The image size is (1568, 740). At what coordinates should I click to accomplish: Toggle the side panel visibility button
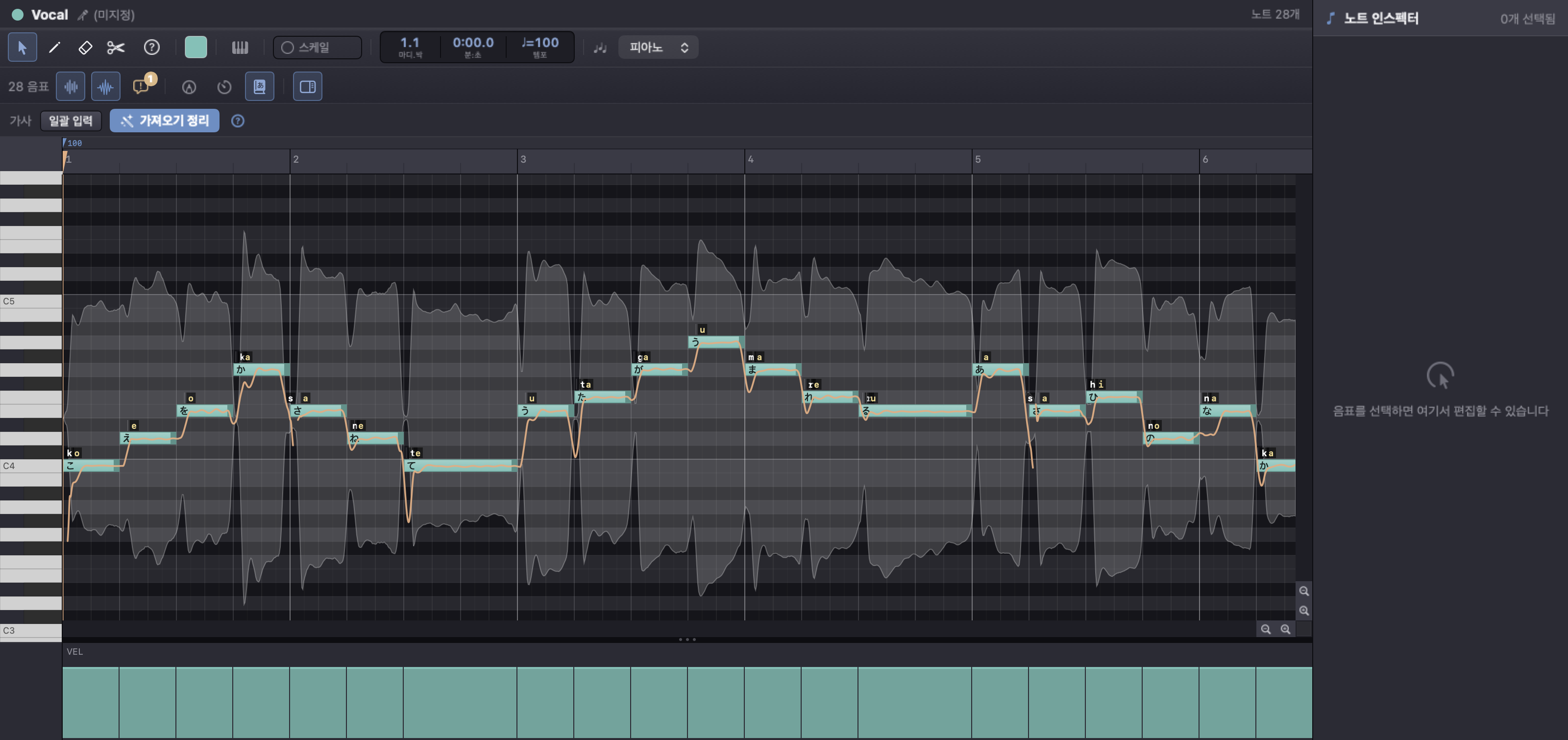click(x=307, y=86)
